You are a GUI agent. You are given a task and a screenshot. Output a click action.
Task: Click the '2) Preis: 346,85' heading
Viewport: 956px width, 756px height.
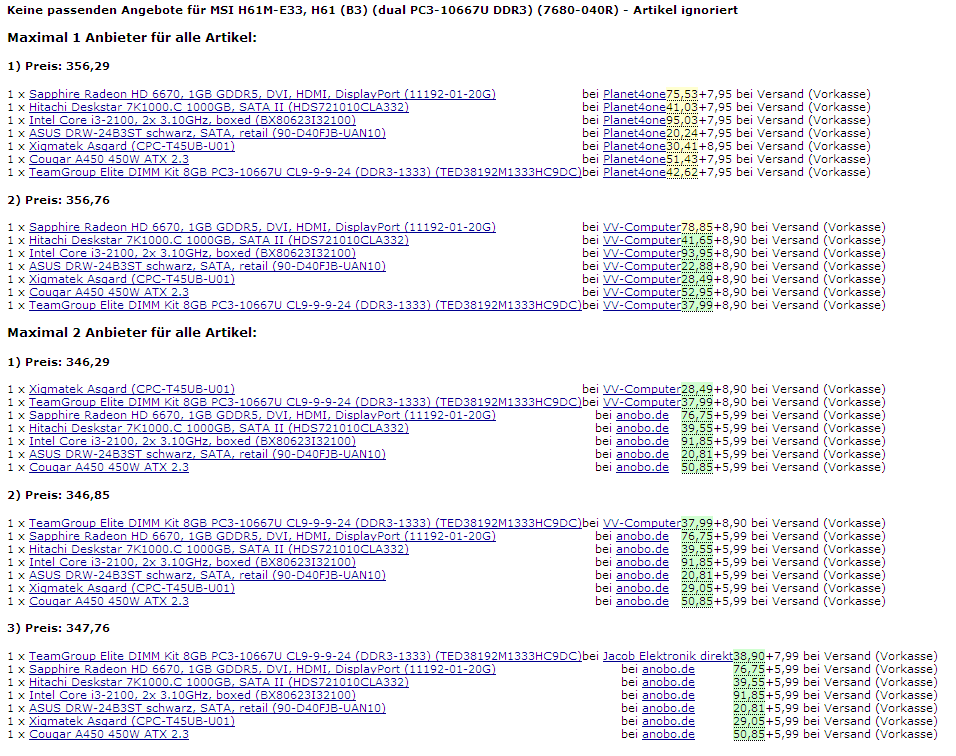[x=59, y=495]
